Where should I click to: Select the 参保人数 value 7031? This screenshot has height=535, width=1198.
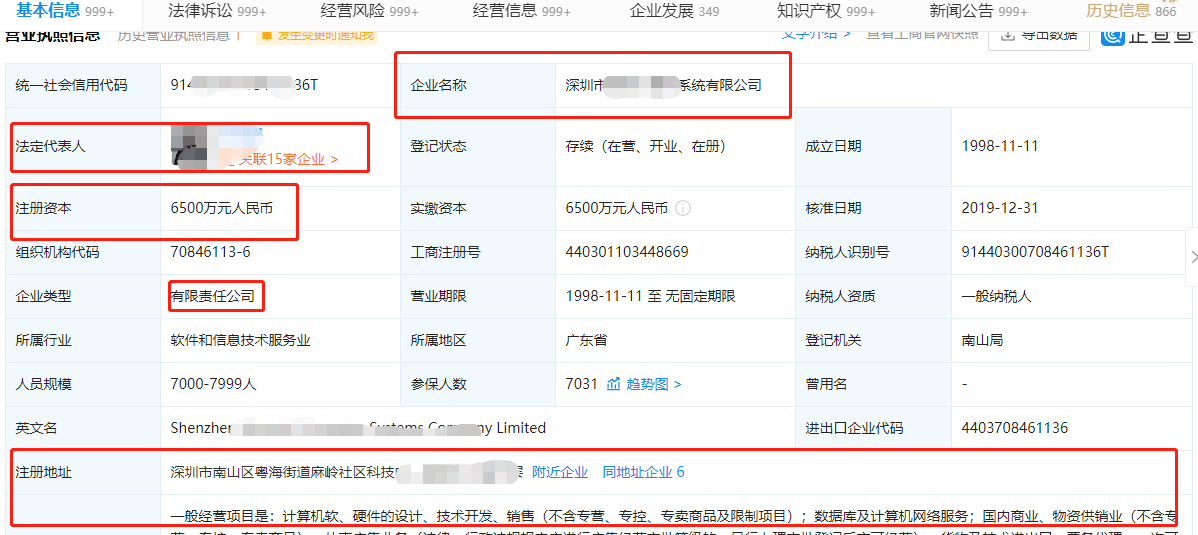pos(581,384)
